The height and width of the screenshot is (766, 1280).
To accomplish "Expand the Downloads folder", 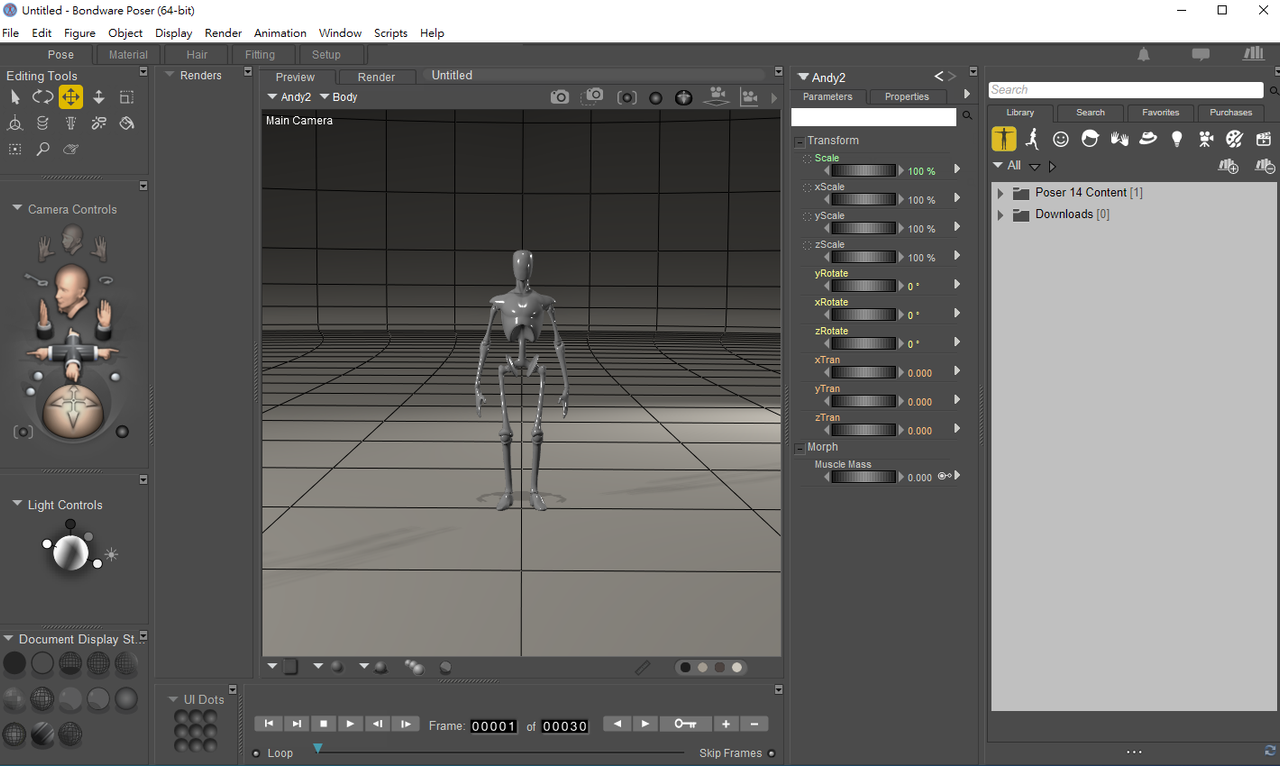I will [x=1001, y=215].
